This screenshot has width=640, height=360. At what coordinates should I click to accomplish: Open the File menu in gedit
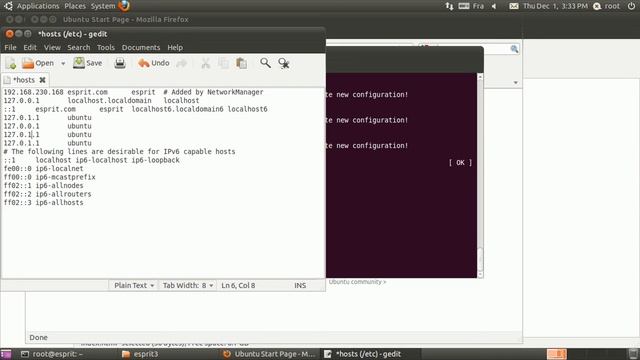pos(10,47)
